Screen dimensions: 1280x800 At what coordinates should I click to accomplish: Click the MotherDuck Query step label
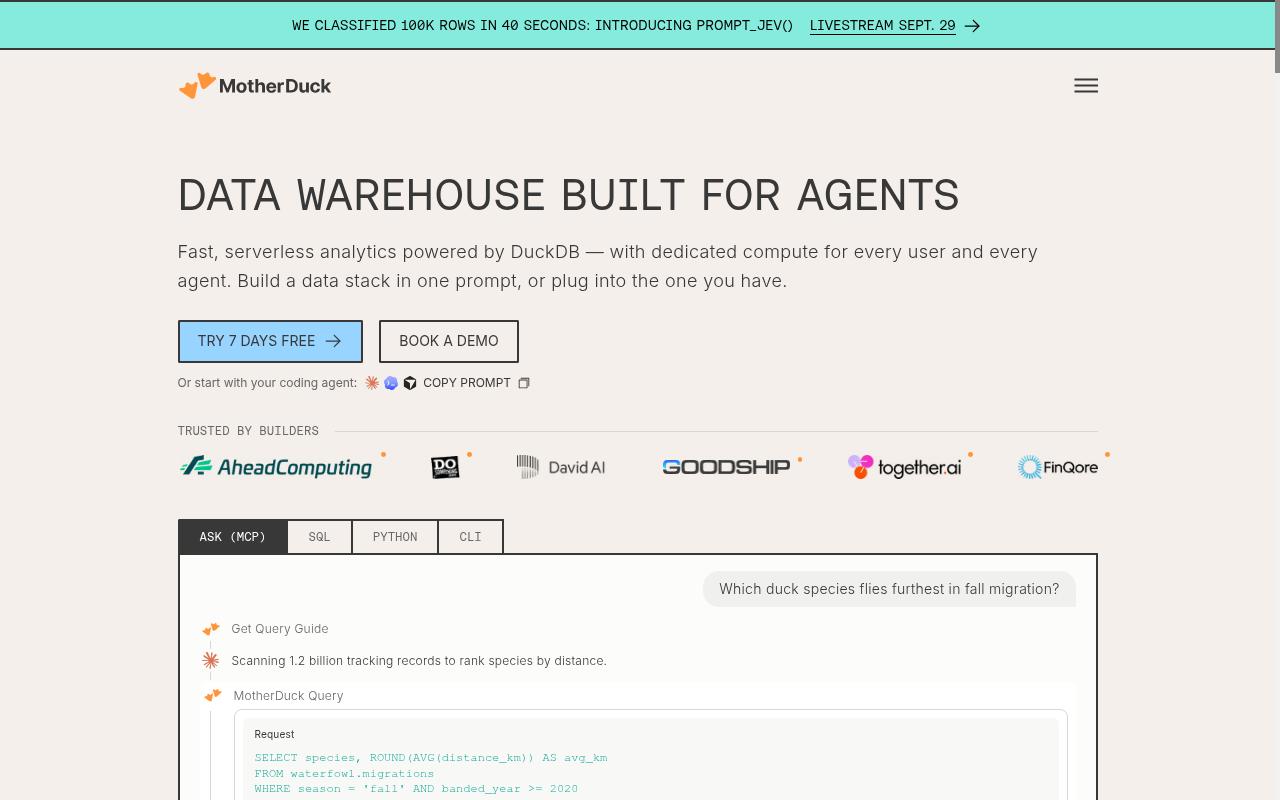(288, 696)
